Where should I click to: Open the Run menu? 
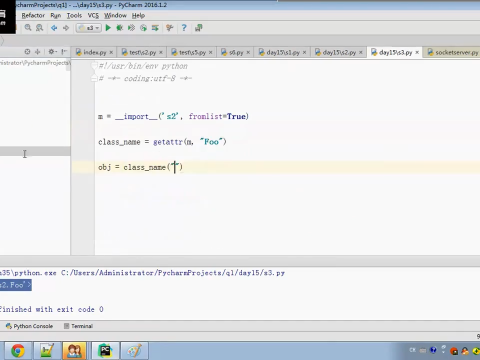(x=56, y=15)
